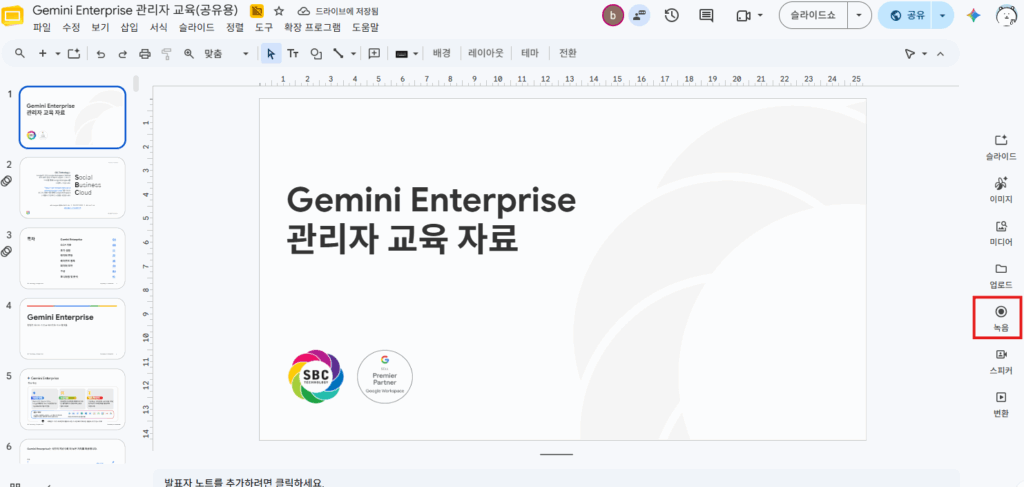Open the 슬라이드쇼 dropdown arrow

(859, 15)
